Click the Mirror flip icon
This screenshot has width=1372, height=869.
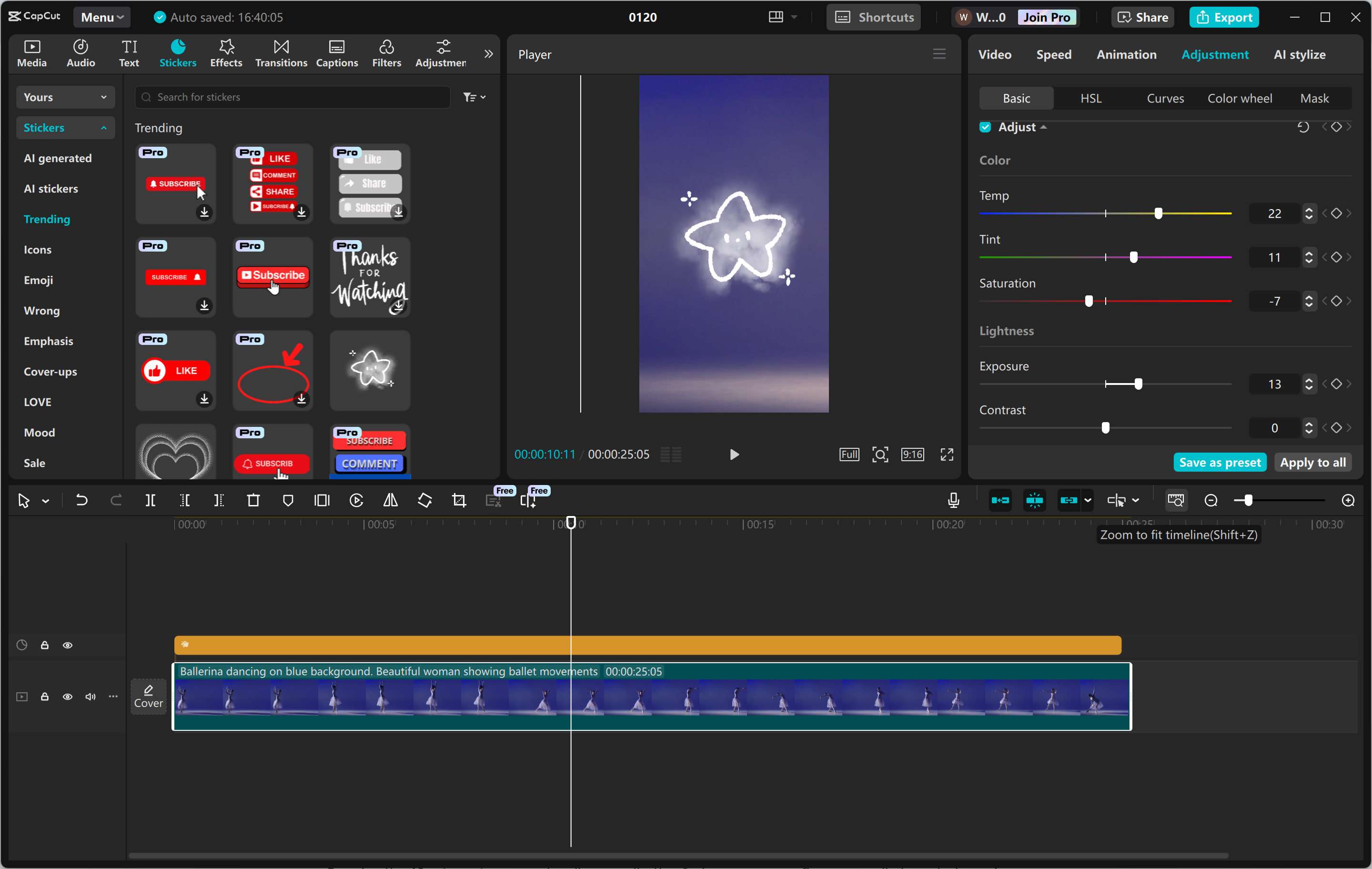pyautogui.click(x=391, y=500)
